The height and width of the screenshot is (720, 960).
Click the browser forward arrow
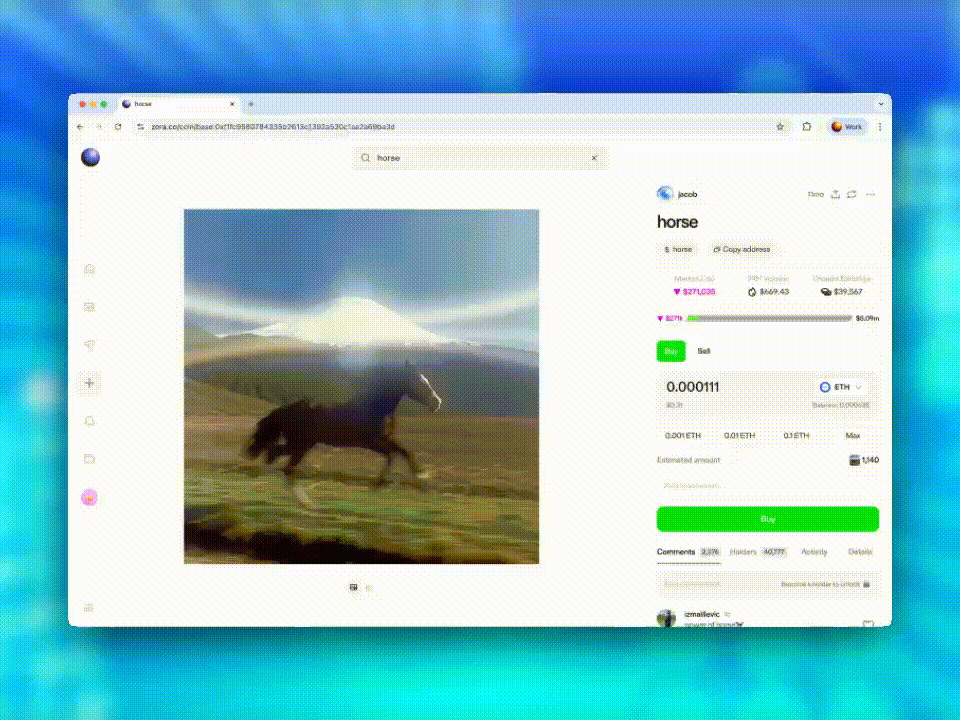[99, 127]
